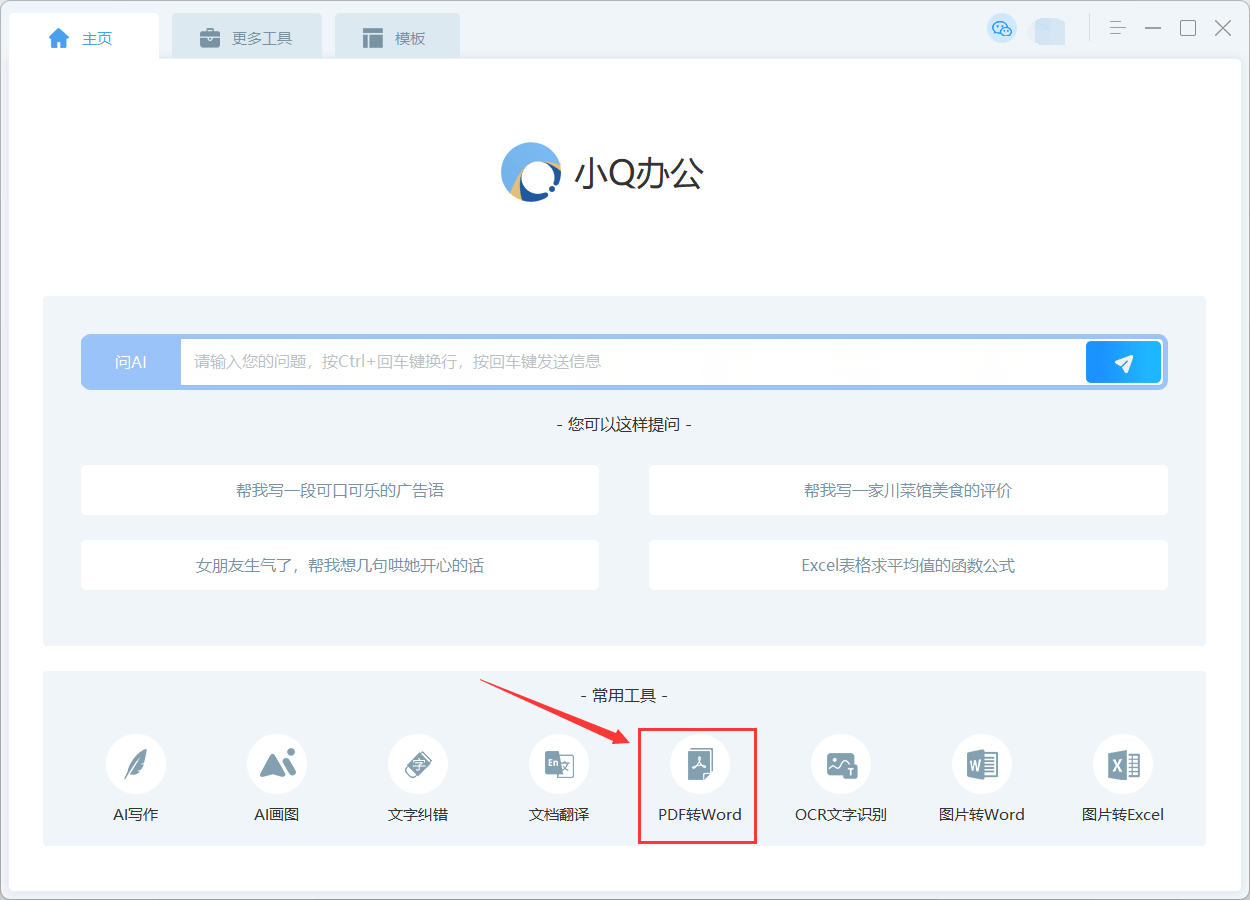
Task: Open the hamburger settings menu
Action: pyautogui.click(x=1117, y=28)
